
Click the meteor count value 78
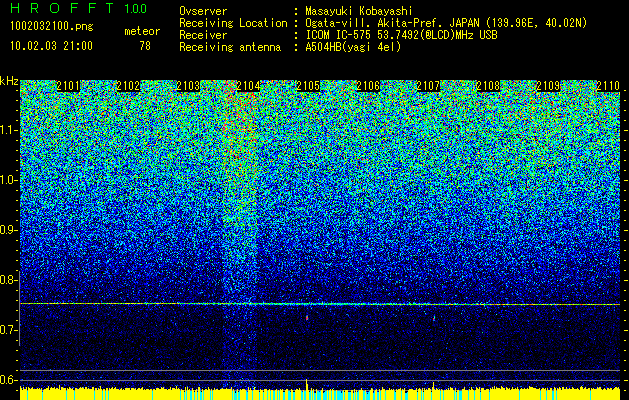point(145,46)
